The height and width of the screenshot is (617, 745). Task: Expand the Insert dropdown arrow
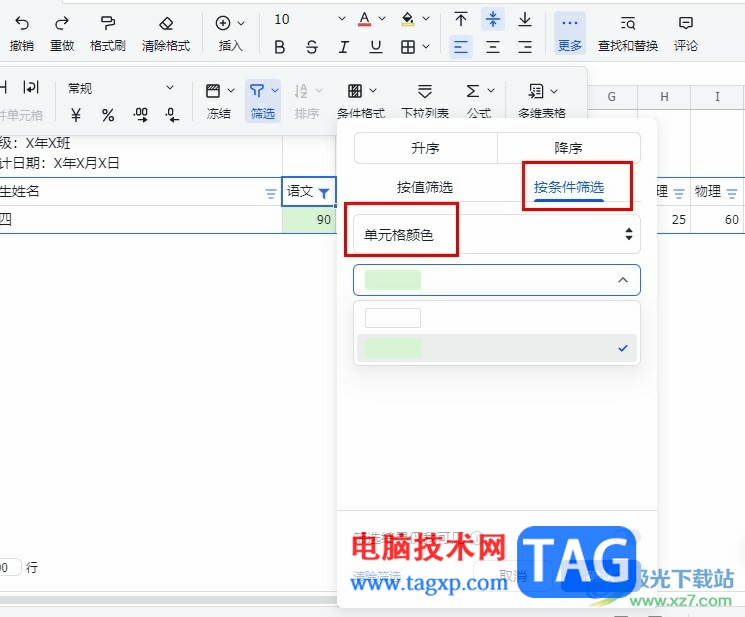tap(241, 23)
